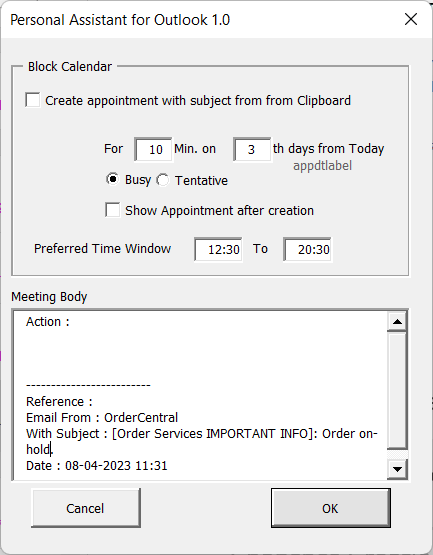The width and height of the screenshot is (433, 555).
Task: Click the Meeting Body scrollbar up arrow
Action: tap(397, 322)
